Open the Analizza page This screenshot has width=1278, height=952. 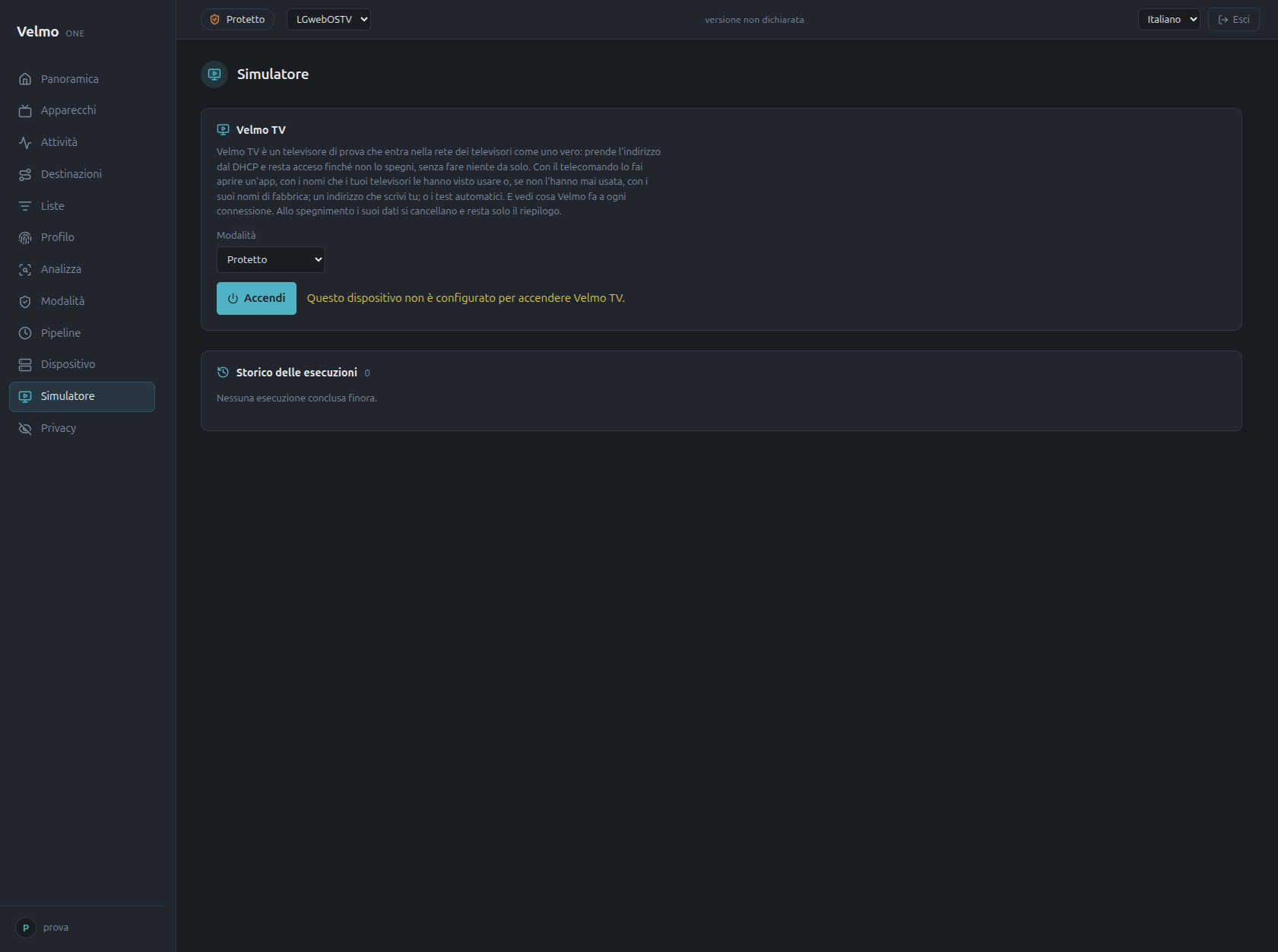pos(82,270)
